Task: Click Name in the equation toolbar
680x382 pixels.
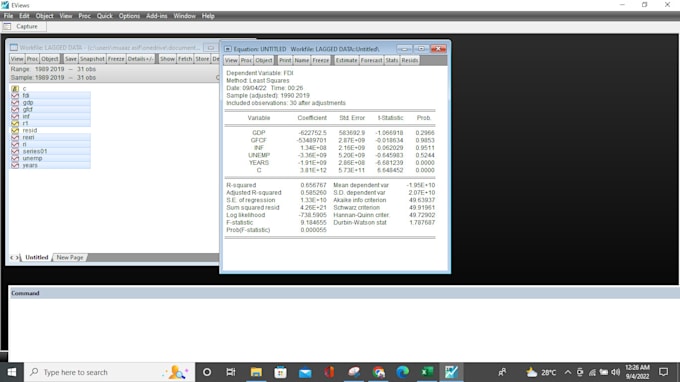Action: pos(302,60)
